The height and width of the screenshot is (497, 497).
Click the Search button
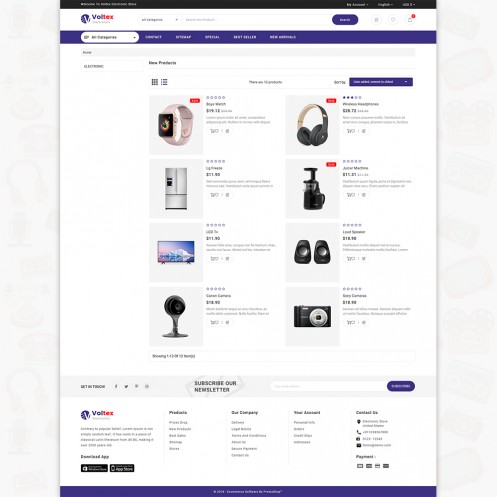[x=345, y=20]
